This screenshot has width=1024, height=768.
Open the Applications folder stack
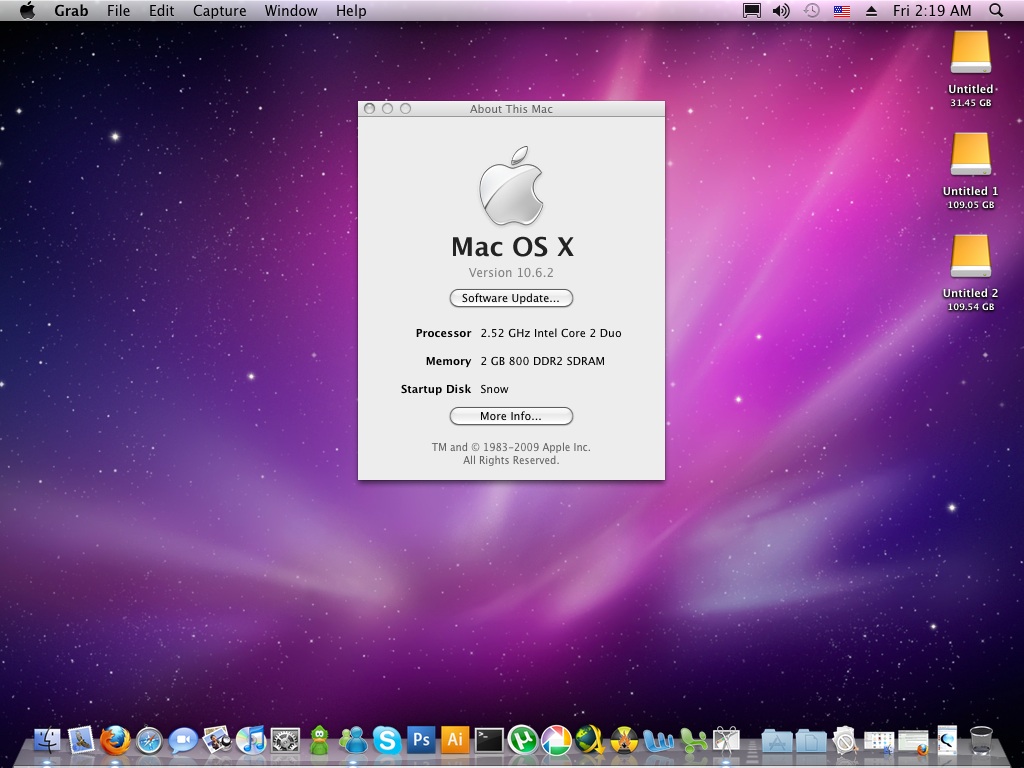(777, 741)
